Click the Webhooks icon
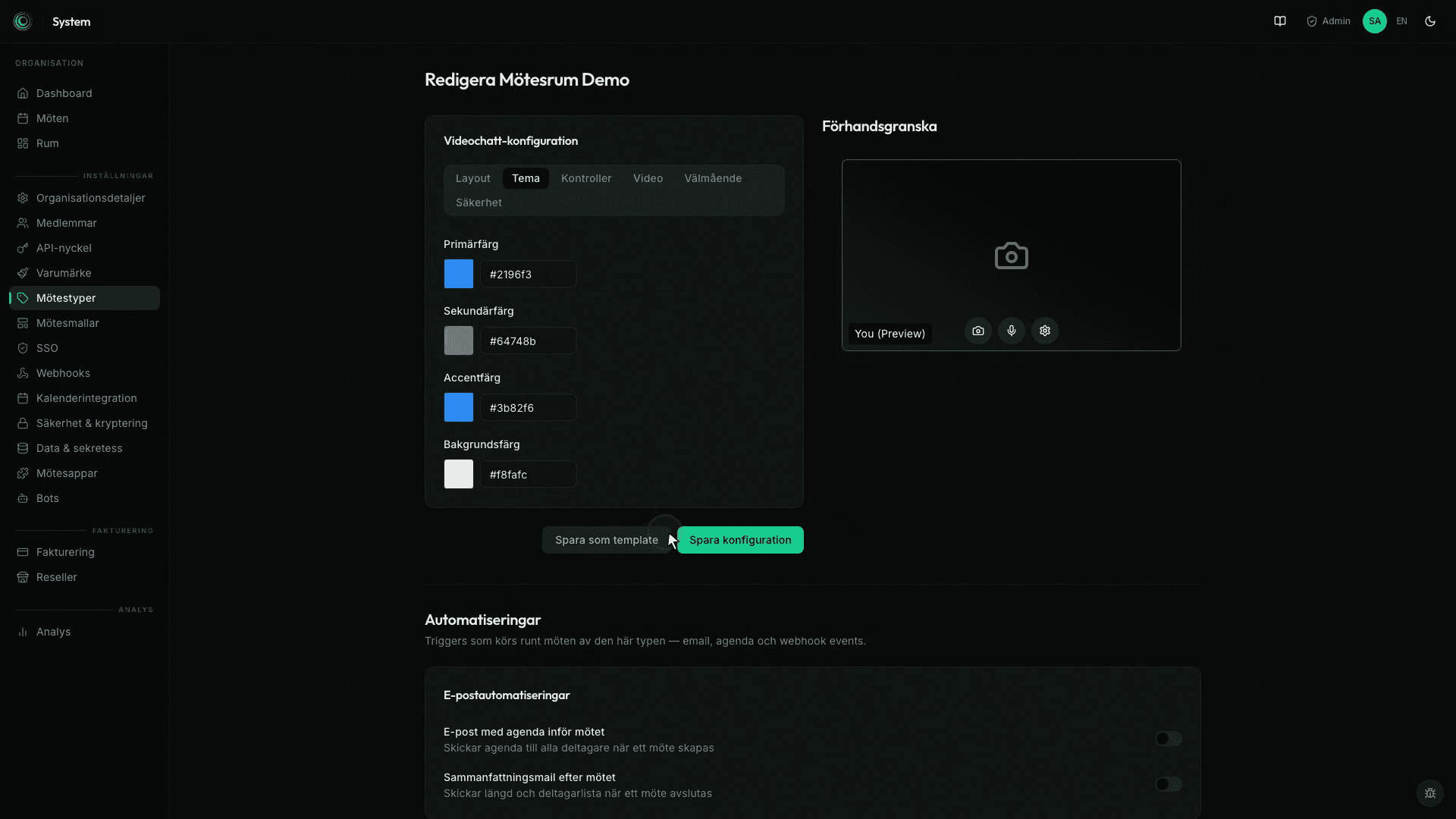Image resolution: width=1456 pixels, height=819 pixels. (23, 373)
